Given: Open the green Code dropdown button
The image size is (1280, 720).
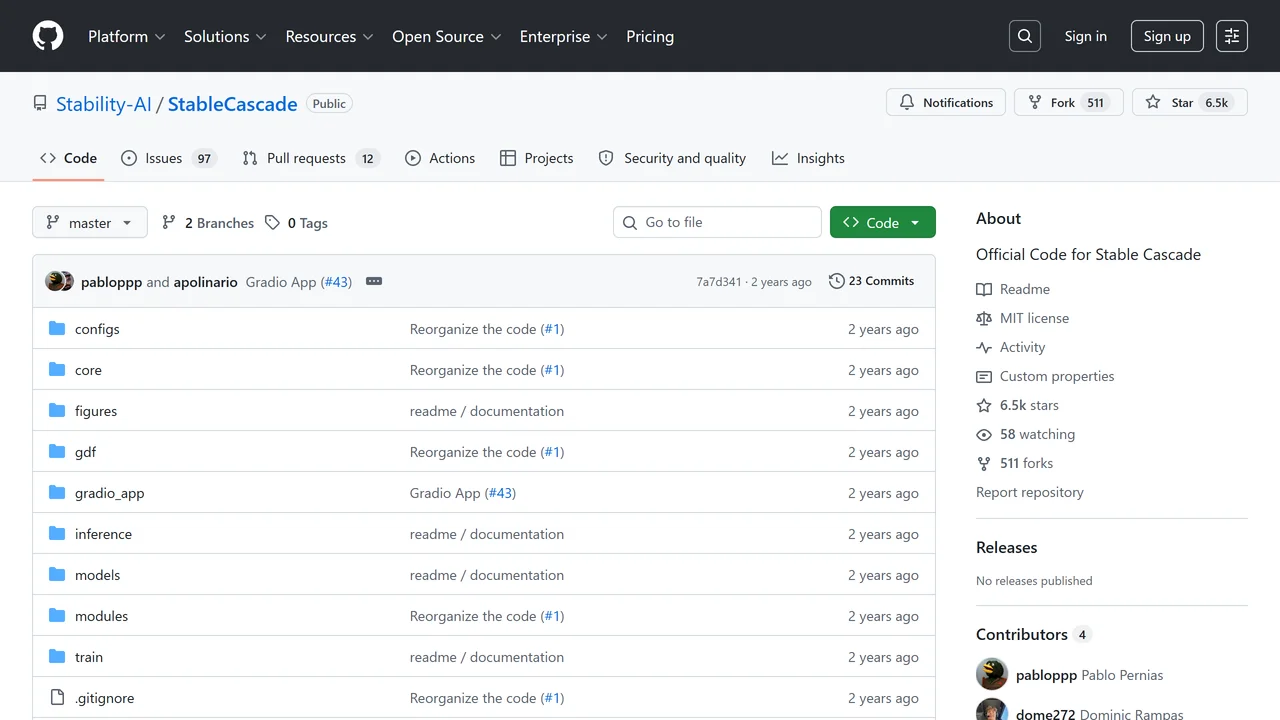Looking at the screenshot, I should click(x=883, y=222).
